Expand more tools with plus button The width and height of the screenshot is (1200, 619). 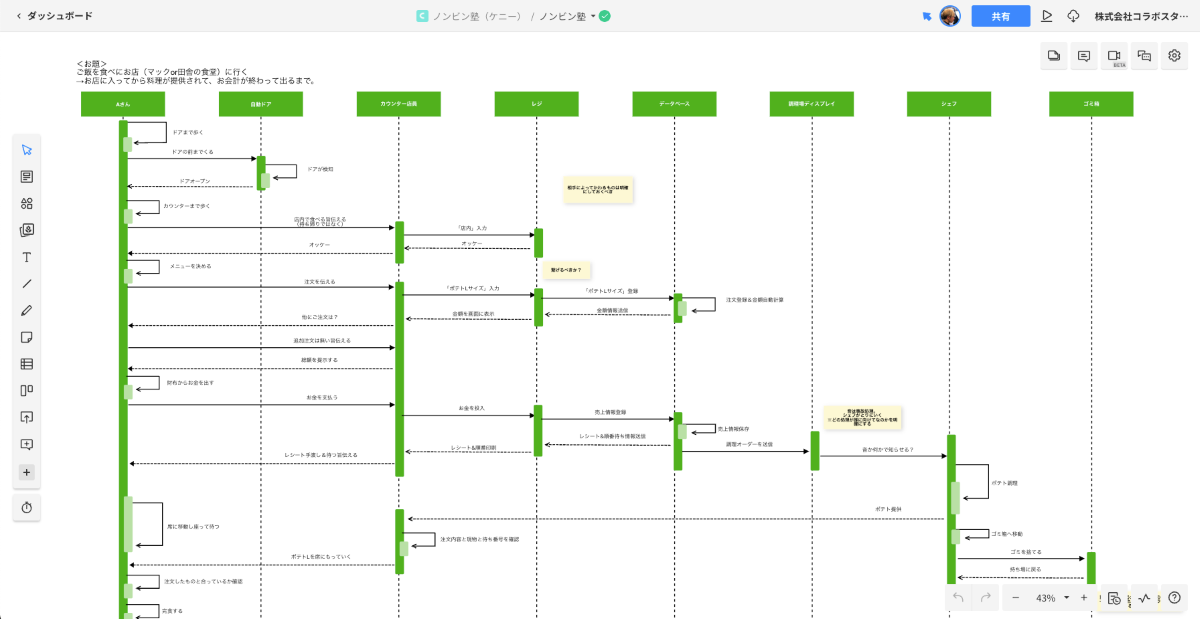27,472
